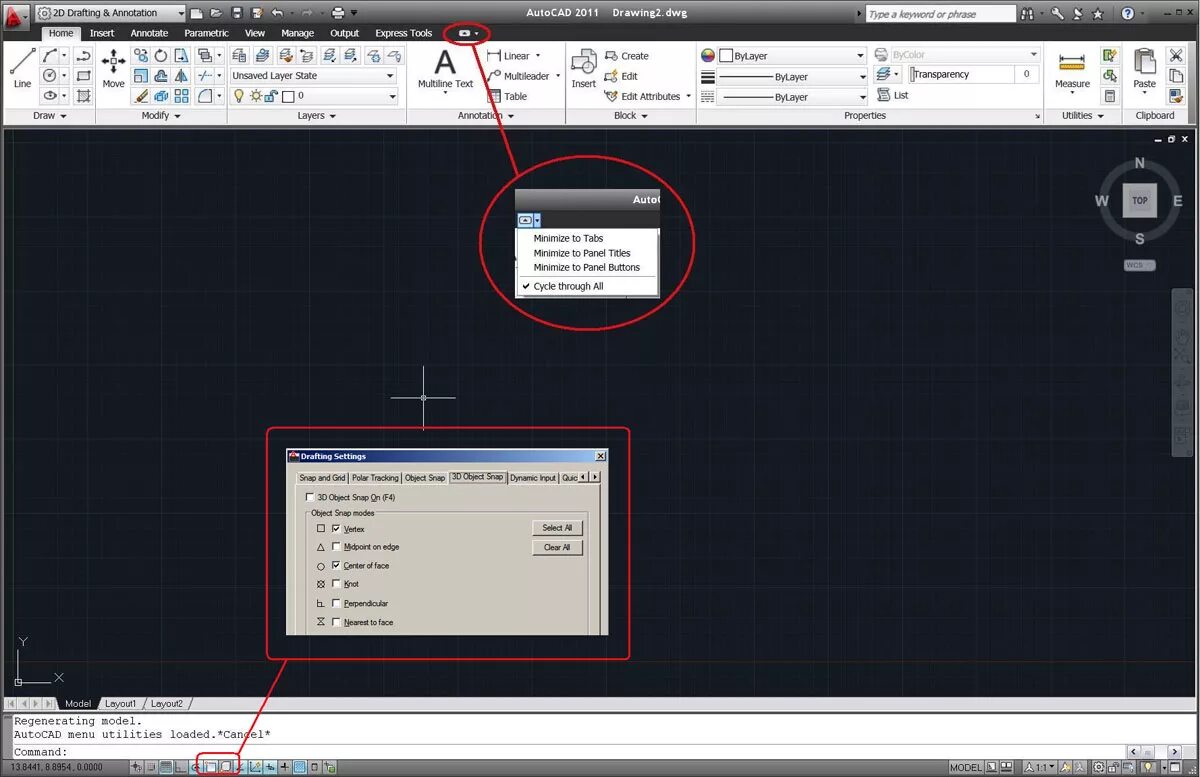The height and width of the screenshot is (777, 1200).
Task: Choose the Move tool in Modify panel
Action: 113,68
